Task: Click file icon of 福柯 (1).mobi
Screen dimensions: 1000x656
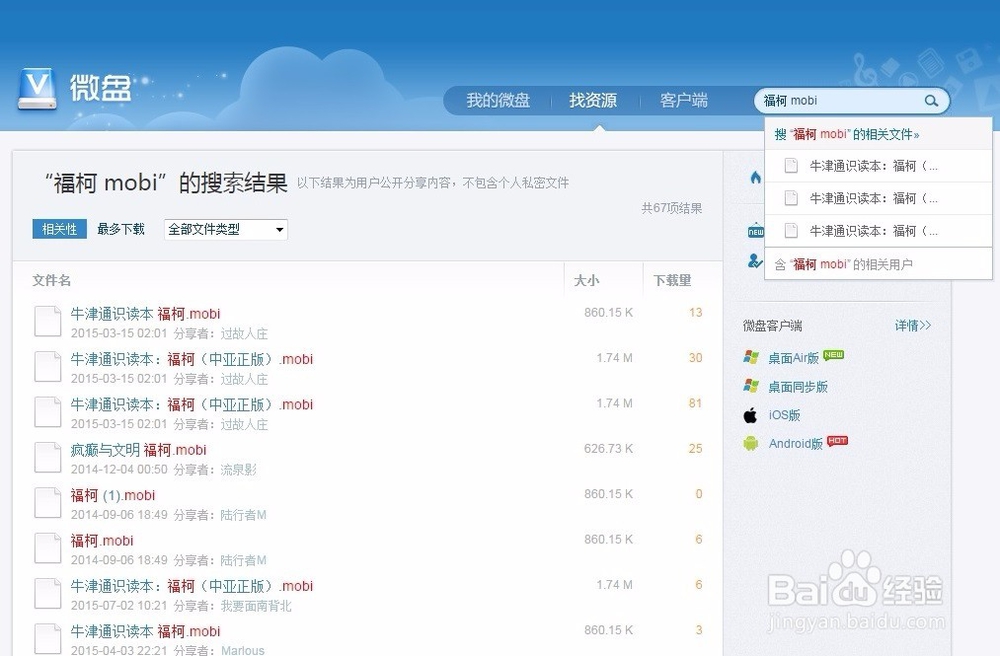Action: (x=47, y=502)
